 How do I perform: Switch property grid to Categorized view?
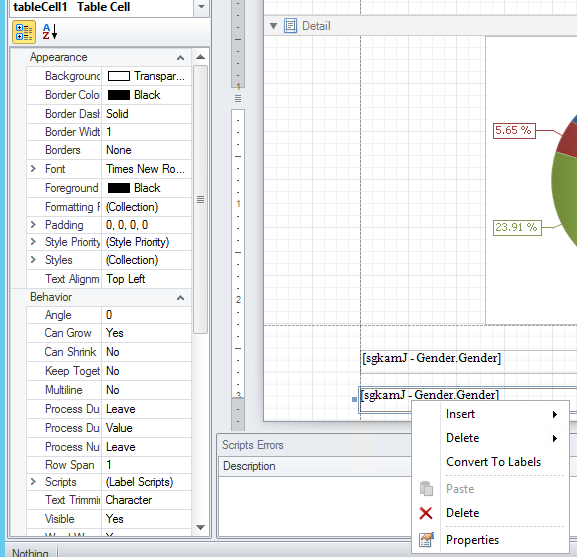pos(24,32)
